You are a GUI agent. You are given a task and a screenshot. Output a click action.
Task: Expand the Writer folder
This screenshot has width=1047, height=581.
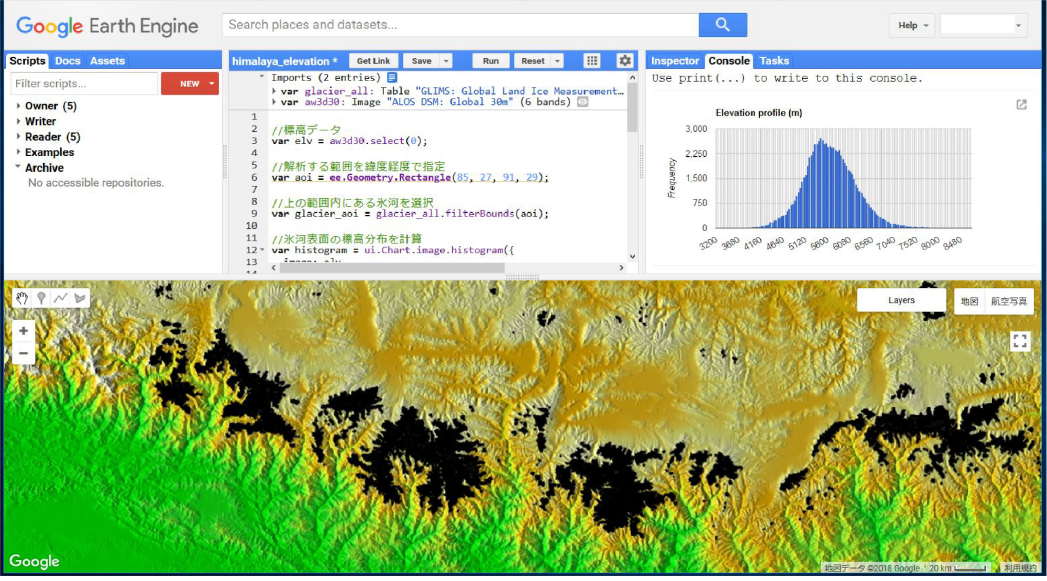18,121
